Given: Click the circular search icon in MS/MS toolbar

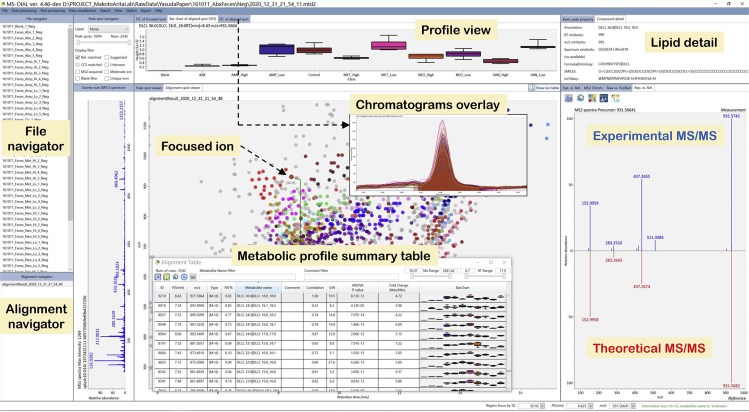Looking at the screenshot, I should tap(580, 98).
